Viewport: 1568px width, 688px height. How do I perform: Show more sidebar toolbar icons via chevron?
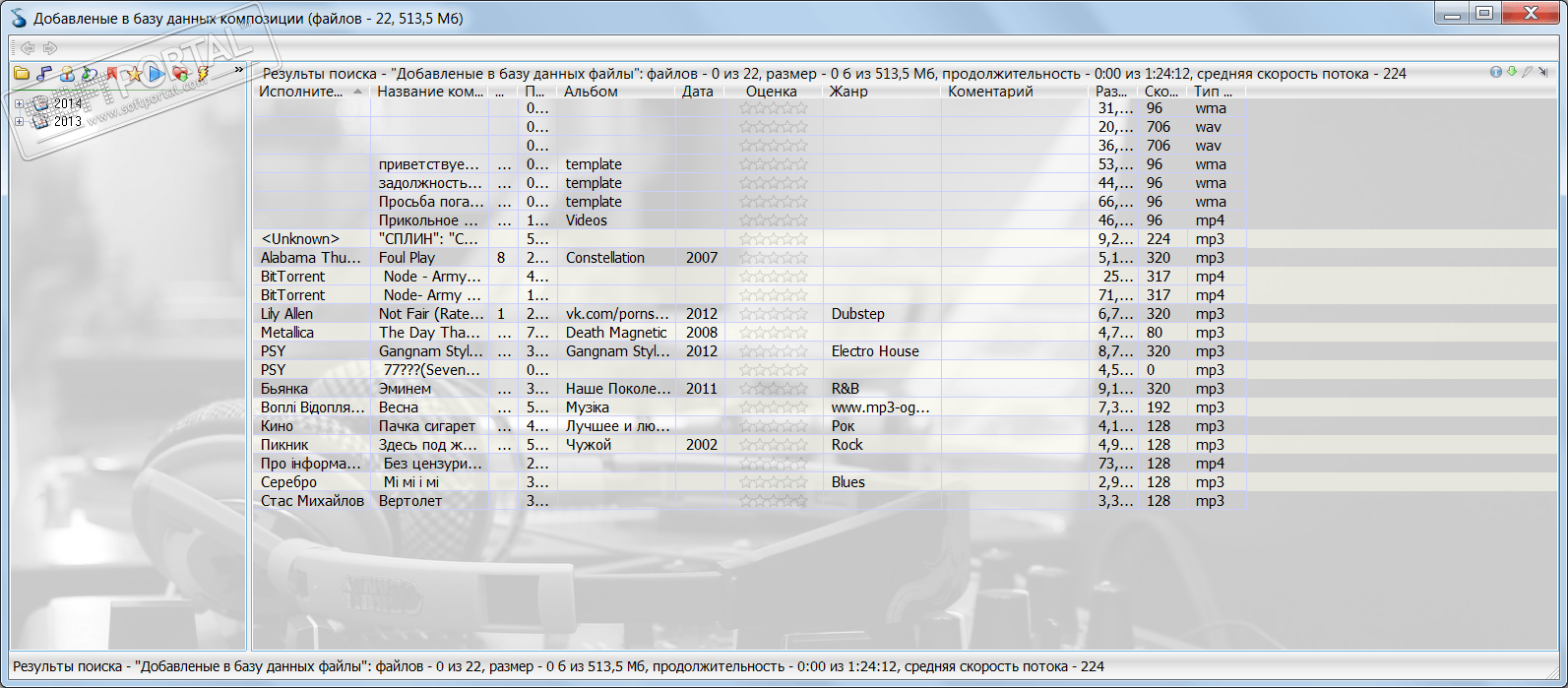[238, 70]
